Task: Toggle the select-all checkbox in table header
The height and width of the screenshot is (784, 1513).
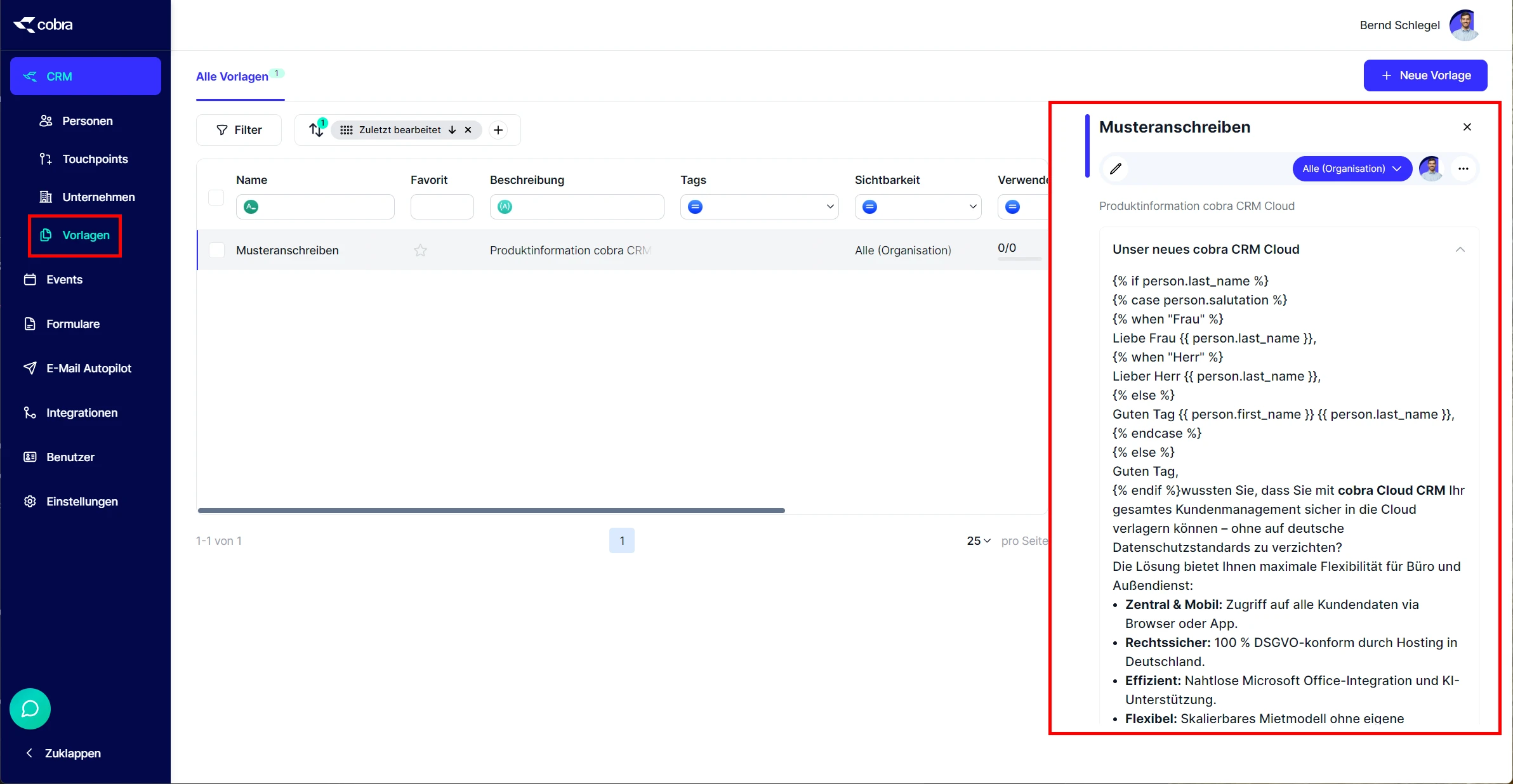Action: 216,198
